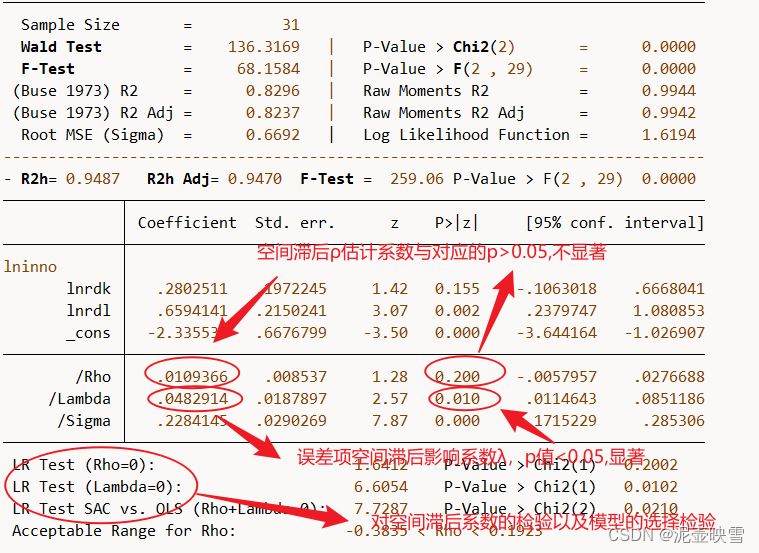
Task: Click Rho p-value 0.200
Action: click(x=457, y=377)
